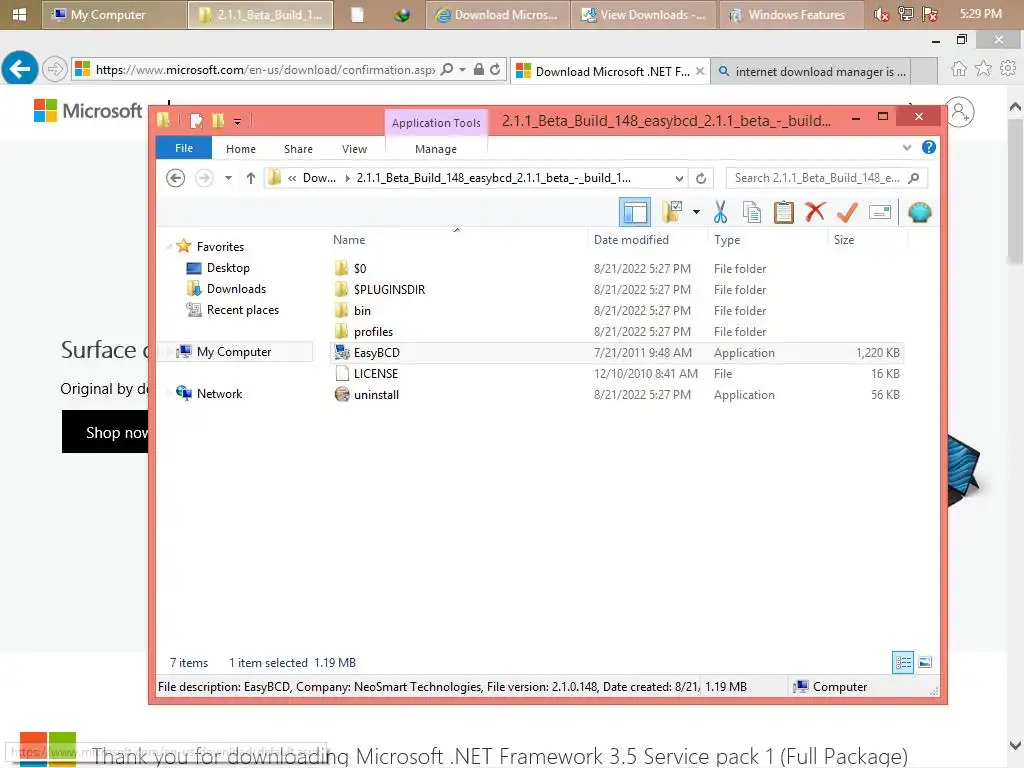Viewport: 1024px width, 768px height.
Task: Click Explorer Help question mark icon
Action: 928,148
